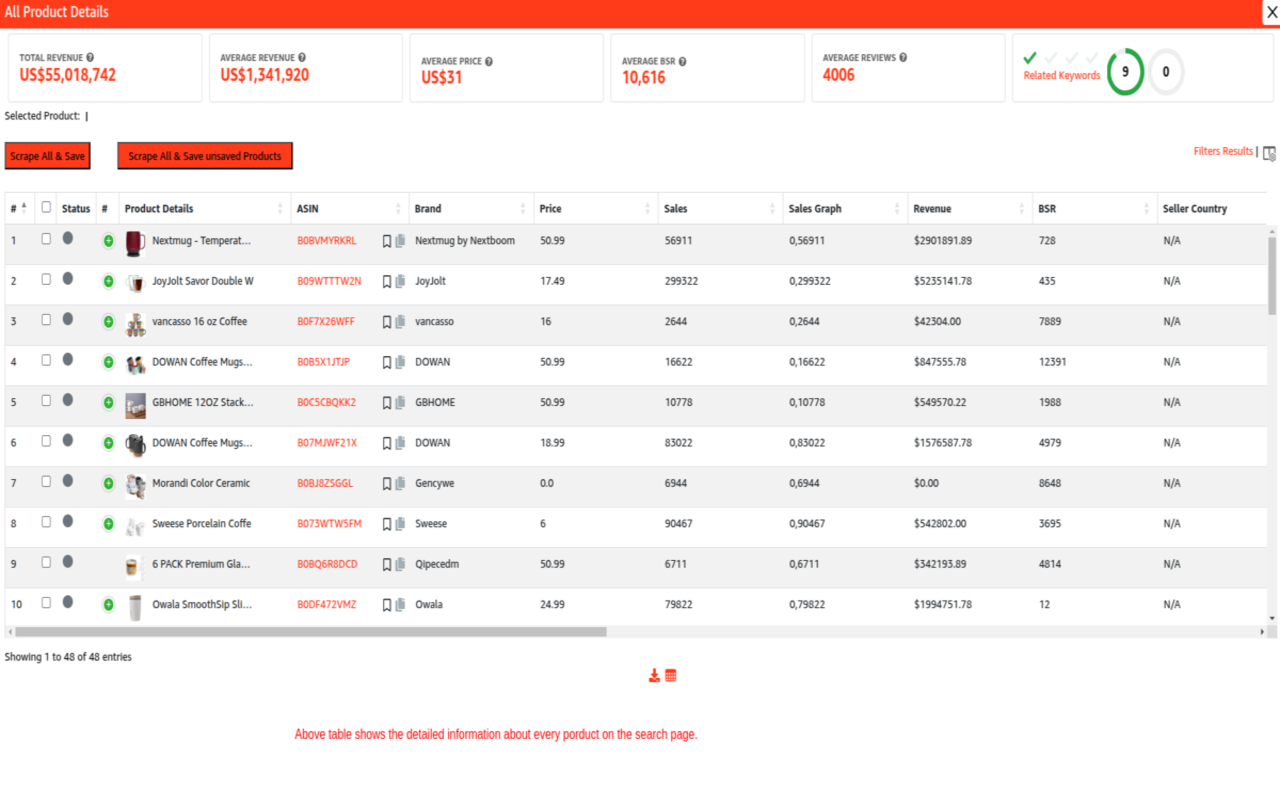The width and height of the screenshot is (1280, 800).
Task: Sort by Price column arrows
Action: tap(647, 209)
